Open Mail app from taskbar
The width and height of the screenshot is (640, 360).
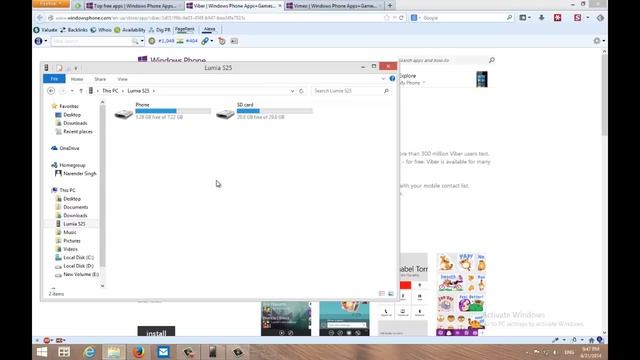163,352
